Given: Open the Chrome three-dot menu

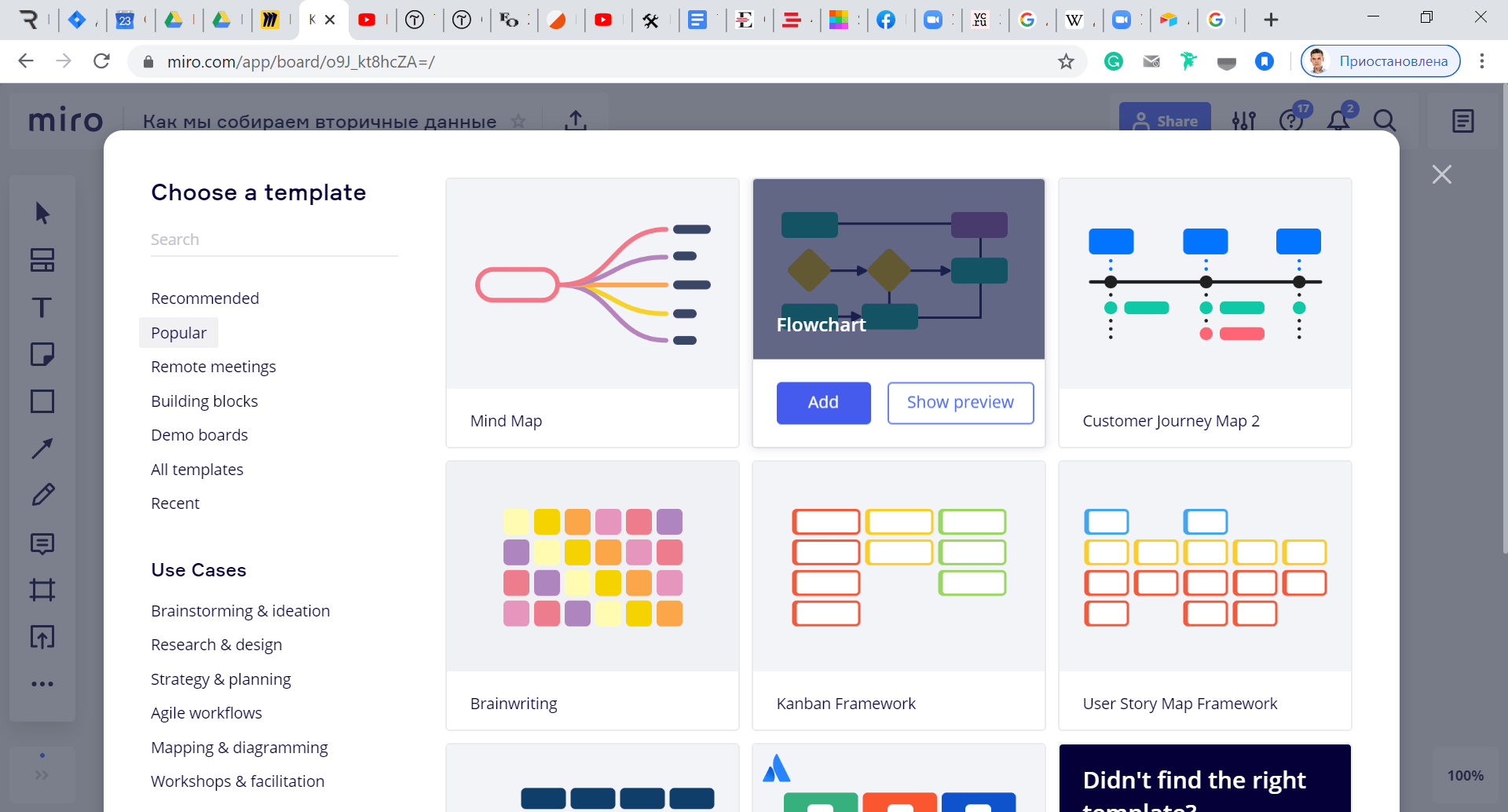Looking at the screenshot, I should click(1481, 61).
